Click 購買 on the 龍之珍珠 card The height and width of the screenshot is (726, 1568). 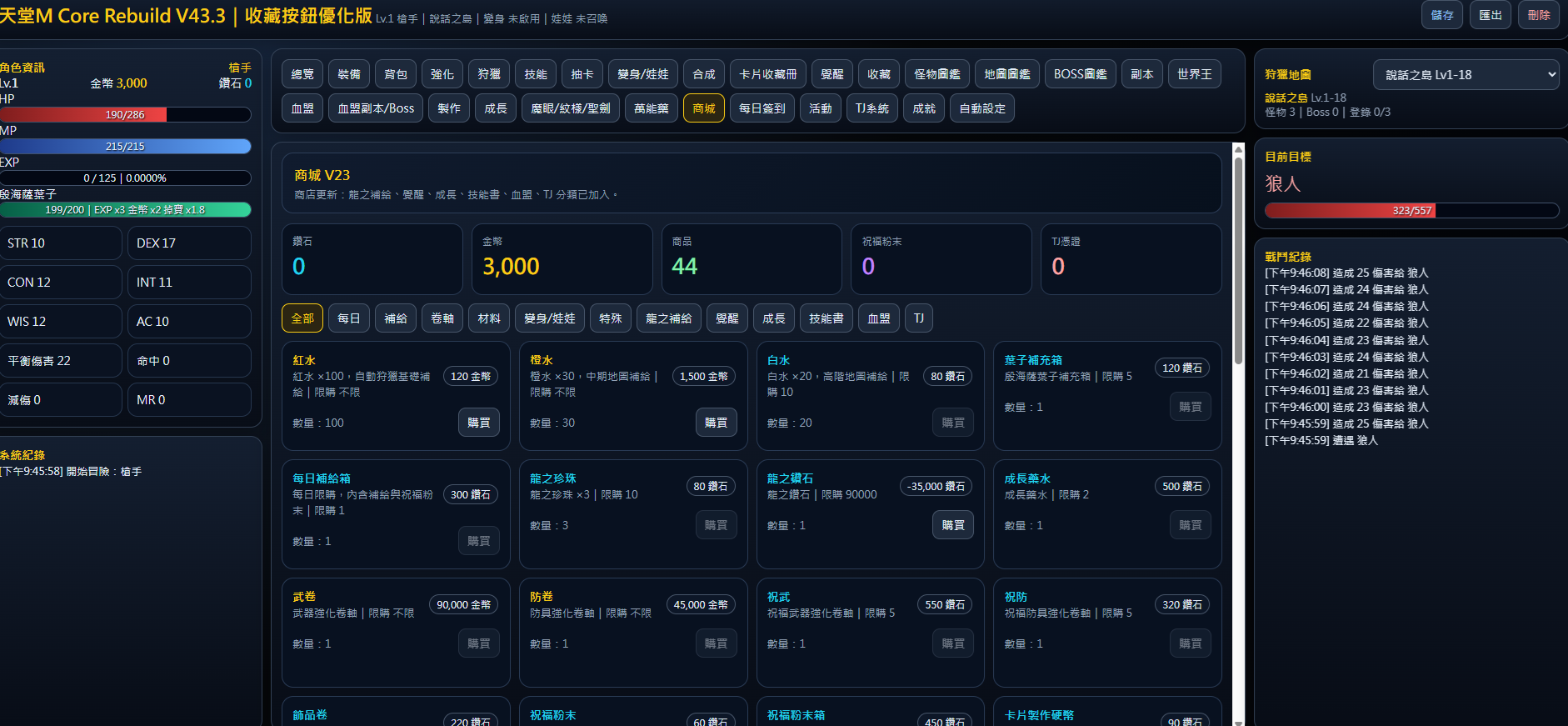[717, 525]
